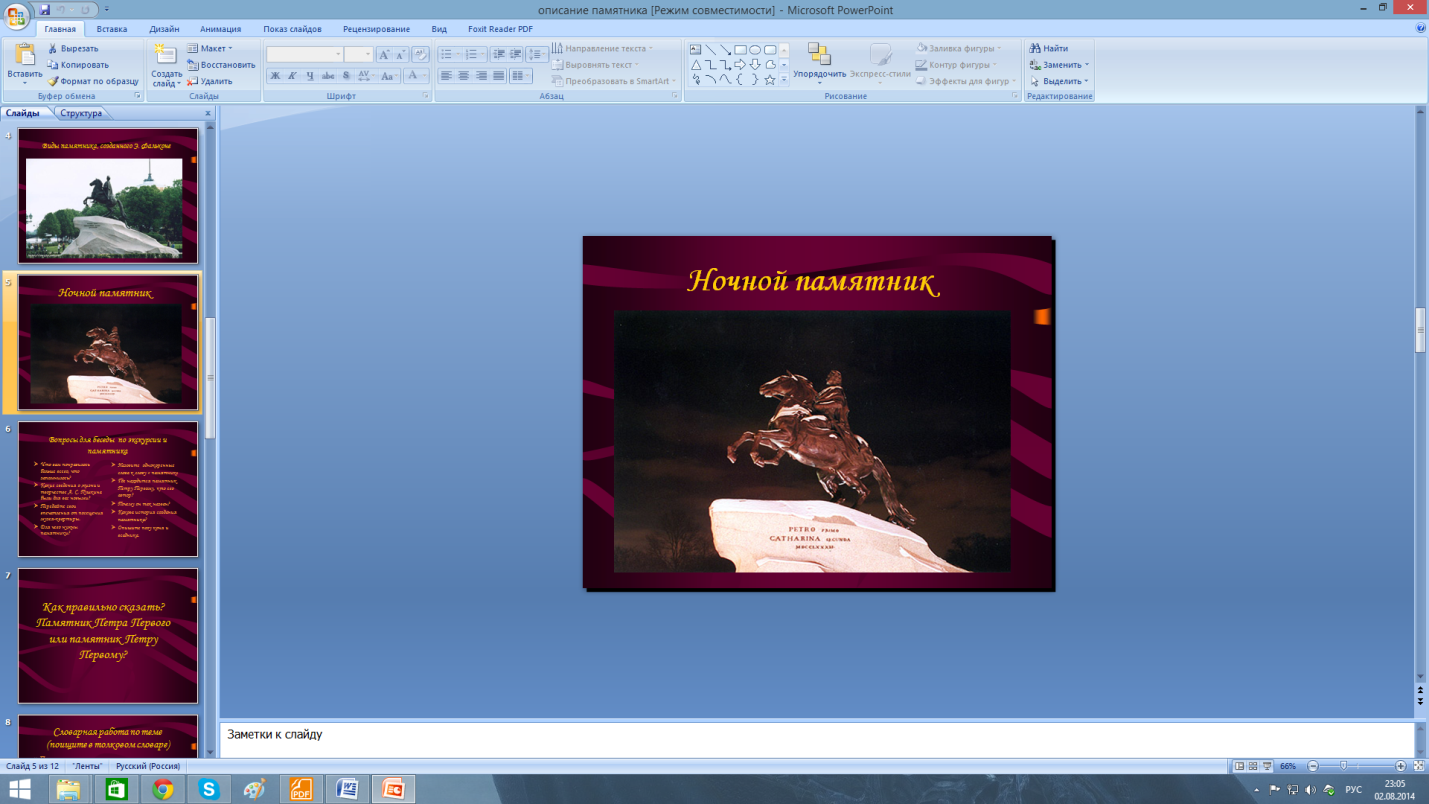Zoom out with minus button
This screenshot has width=1429, height=804.
coord(1313,766)
